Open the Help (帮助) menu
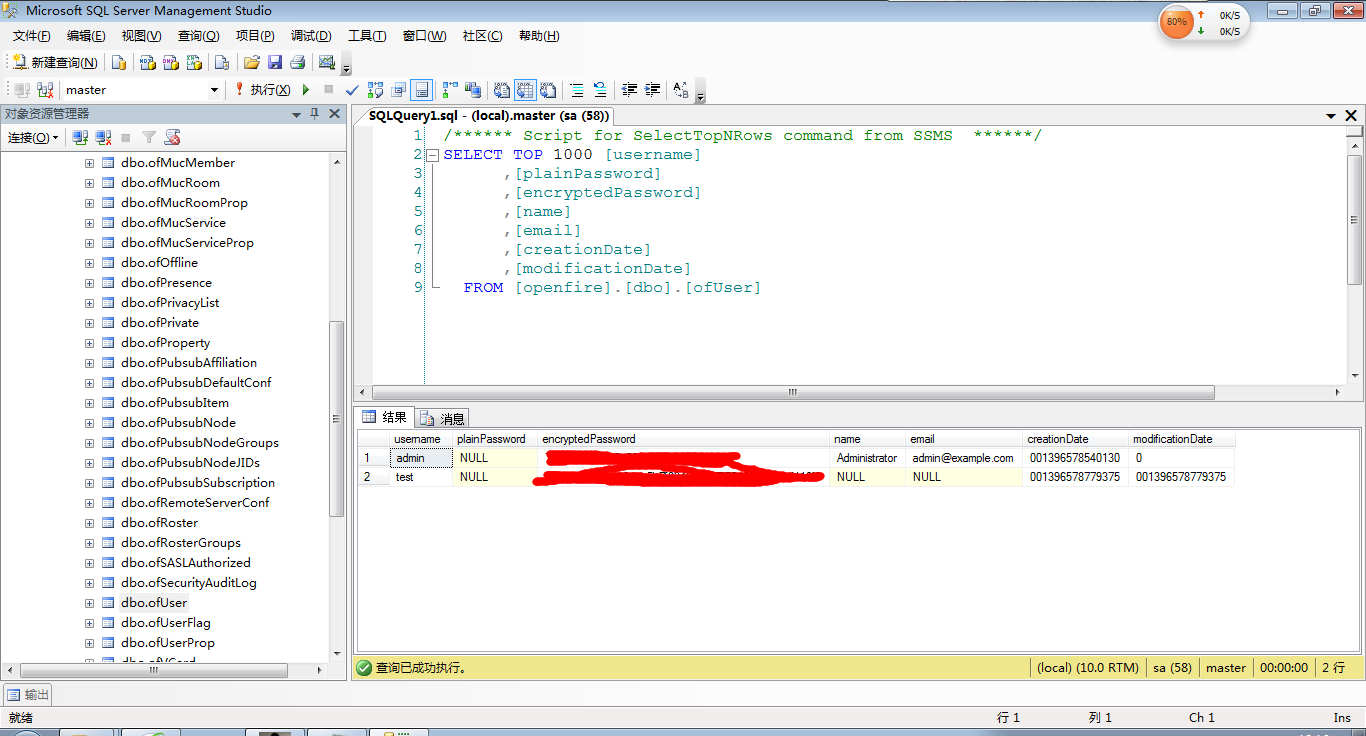Image resolution: width=1366 pixels, height=736 pixels. pyautogui.click(x=539, y=36)
